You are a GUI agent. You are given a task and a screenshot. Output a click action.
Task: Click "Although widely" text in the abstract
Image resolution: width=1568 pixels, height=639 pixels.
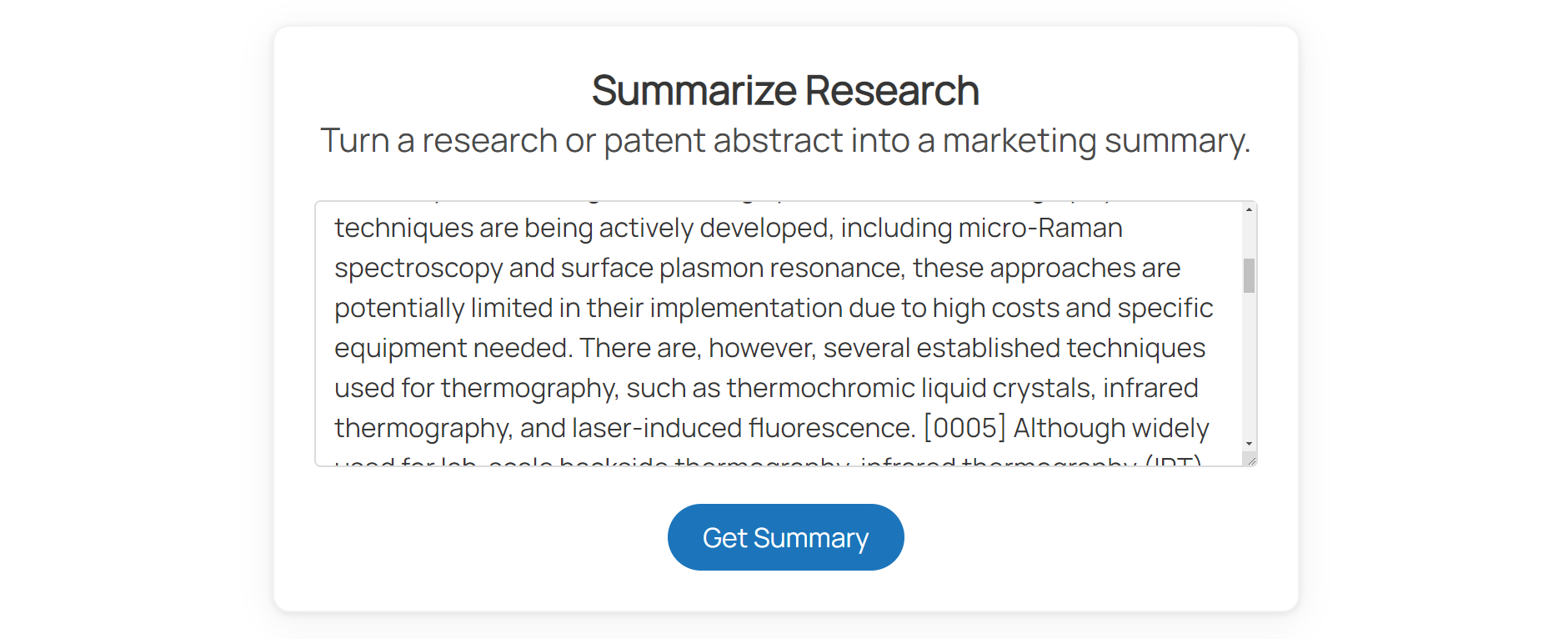(x=1110, y=428)
